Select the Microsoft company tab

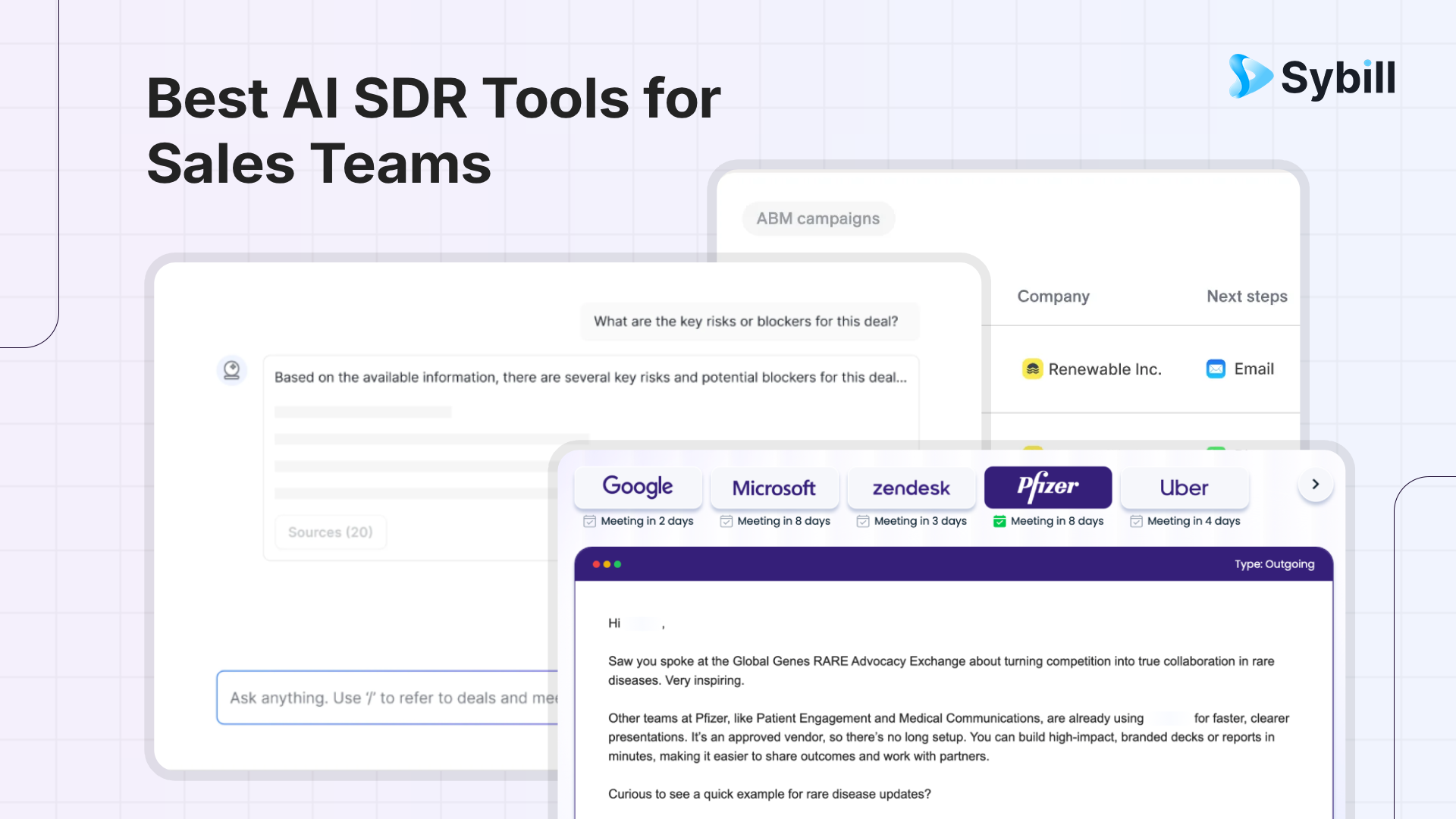tap(774, 487)
